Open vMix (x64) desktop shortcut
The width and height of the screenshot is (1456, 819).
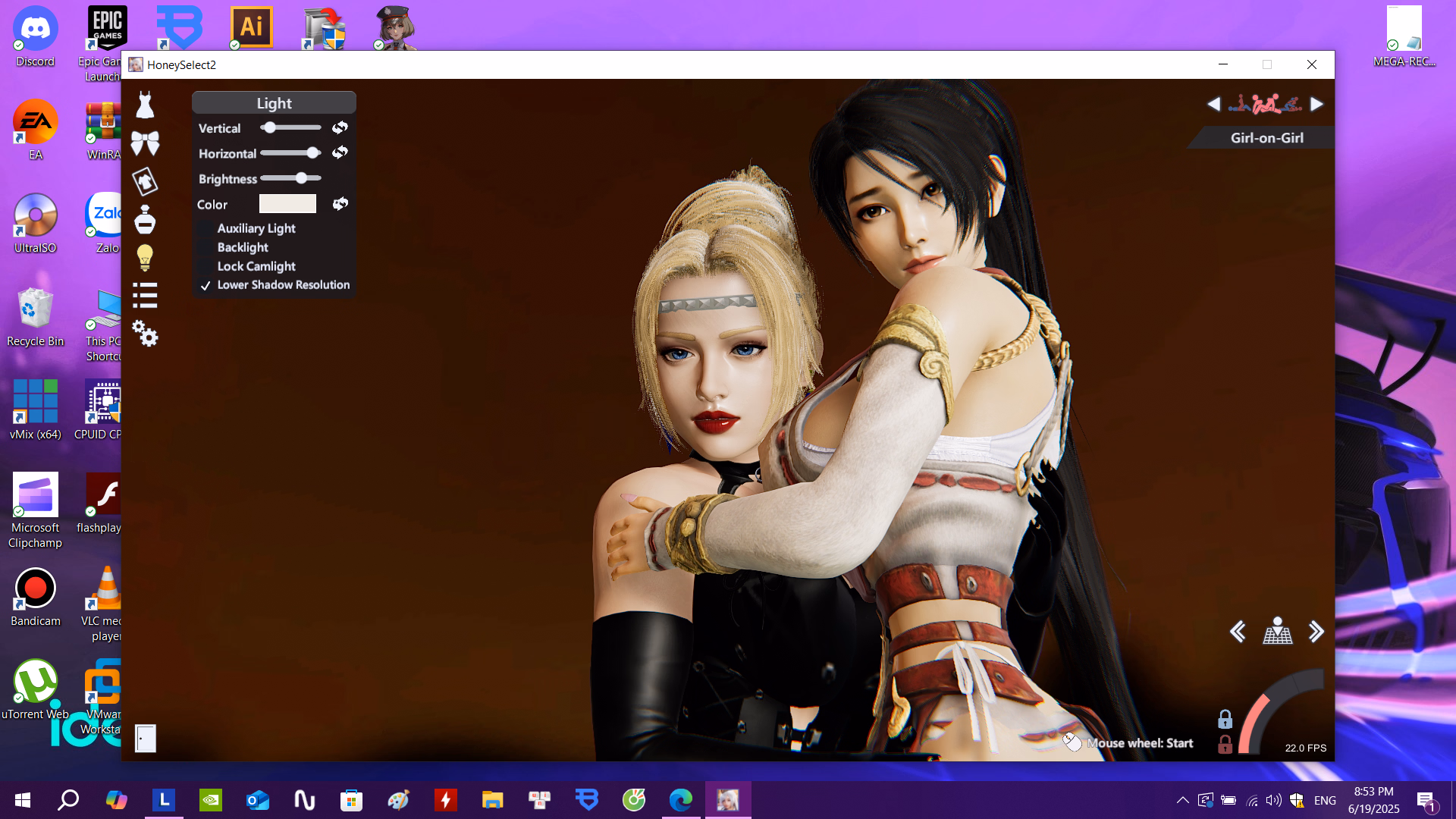35,410
